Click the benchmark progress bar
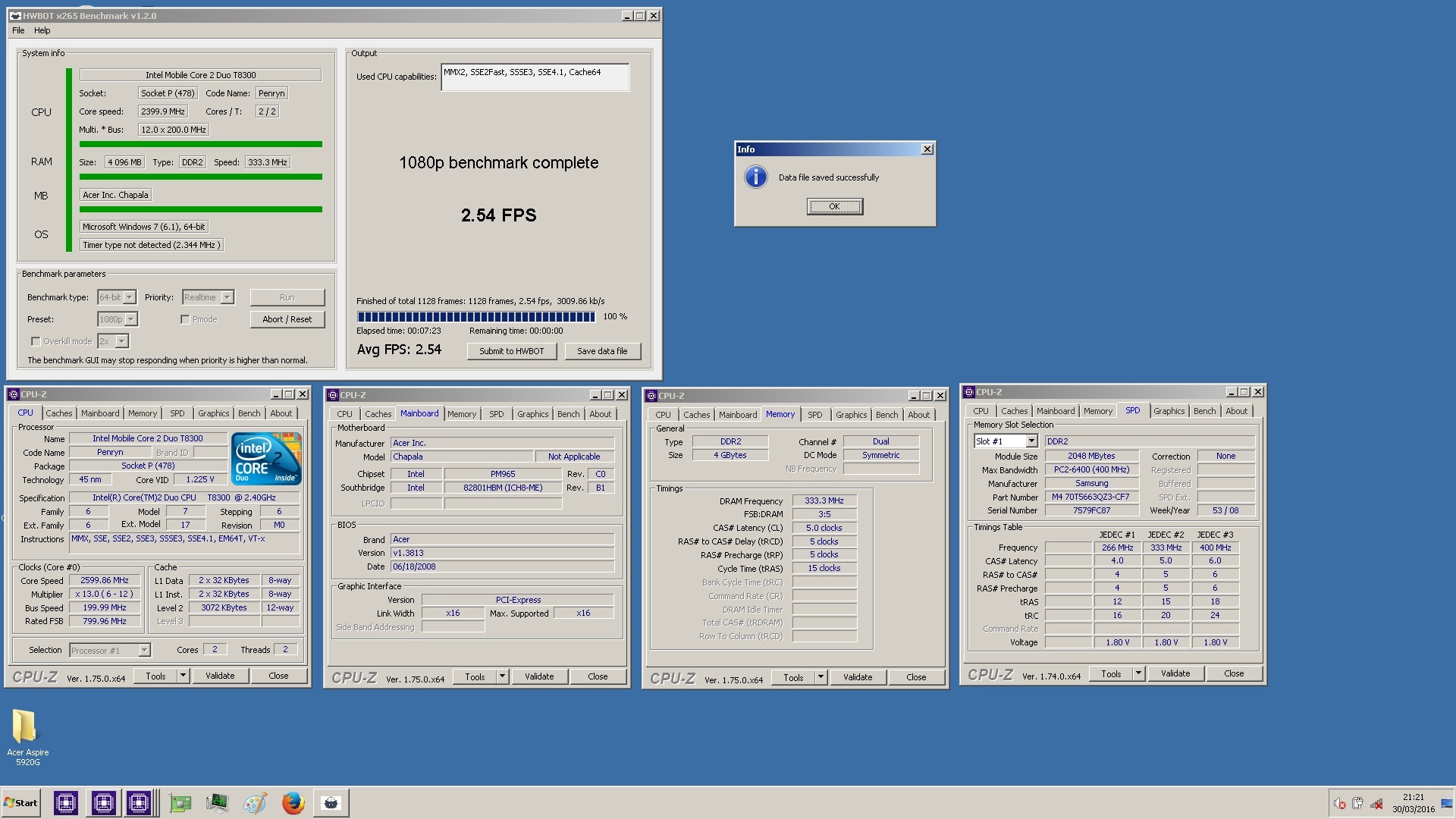The image size is (1456, 819). [x=476, y=317]
